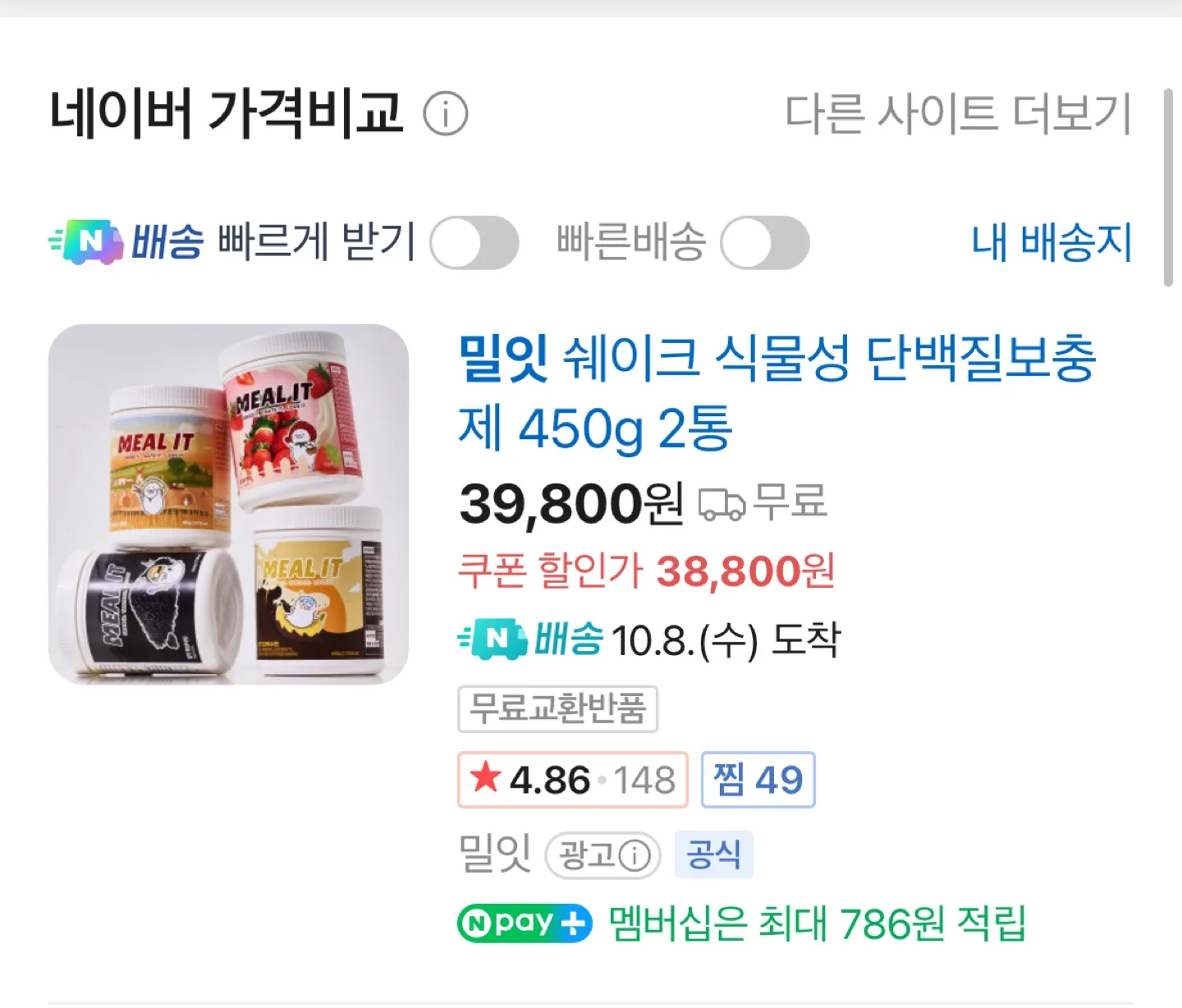Screen dimensions: 1182x1008
Task: Click the 공식 official store badge
Action: tap(713, 855)
